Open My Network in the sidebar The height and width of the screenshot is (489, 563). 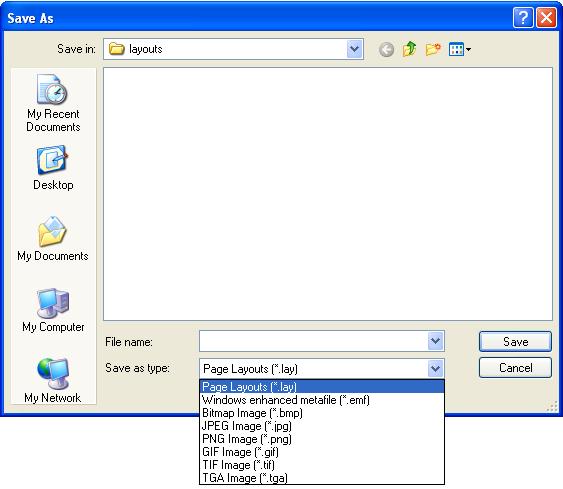coord(53,381)
